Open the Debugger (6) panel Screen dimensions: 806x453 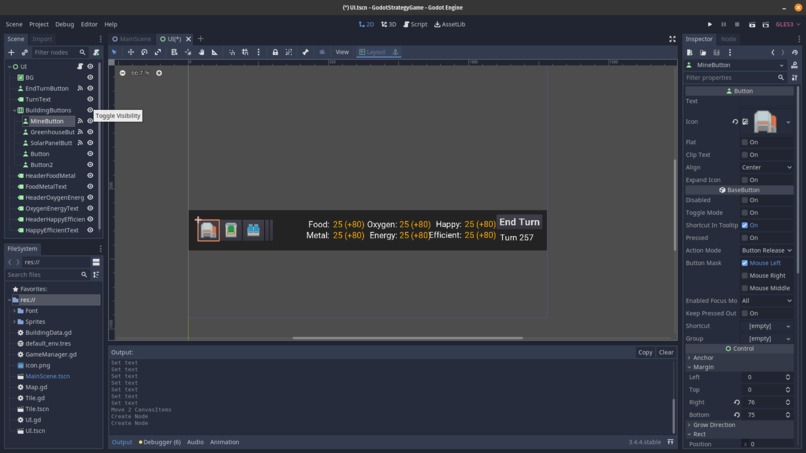coord(160,442)
